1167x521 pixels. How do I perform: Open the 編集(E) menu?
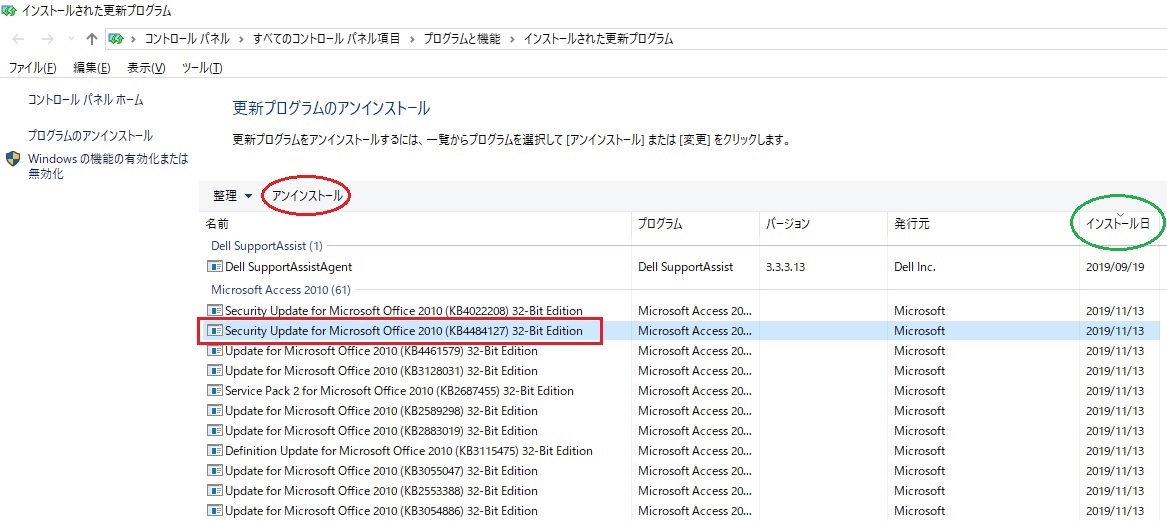(x=92, y=68)
